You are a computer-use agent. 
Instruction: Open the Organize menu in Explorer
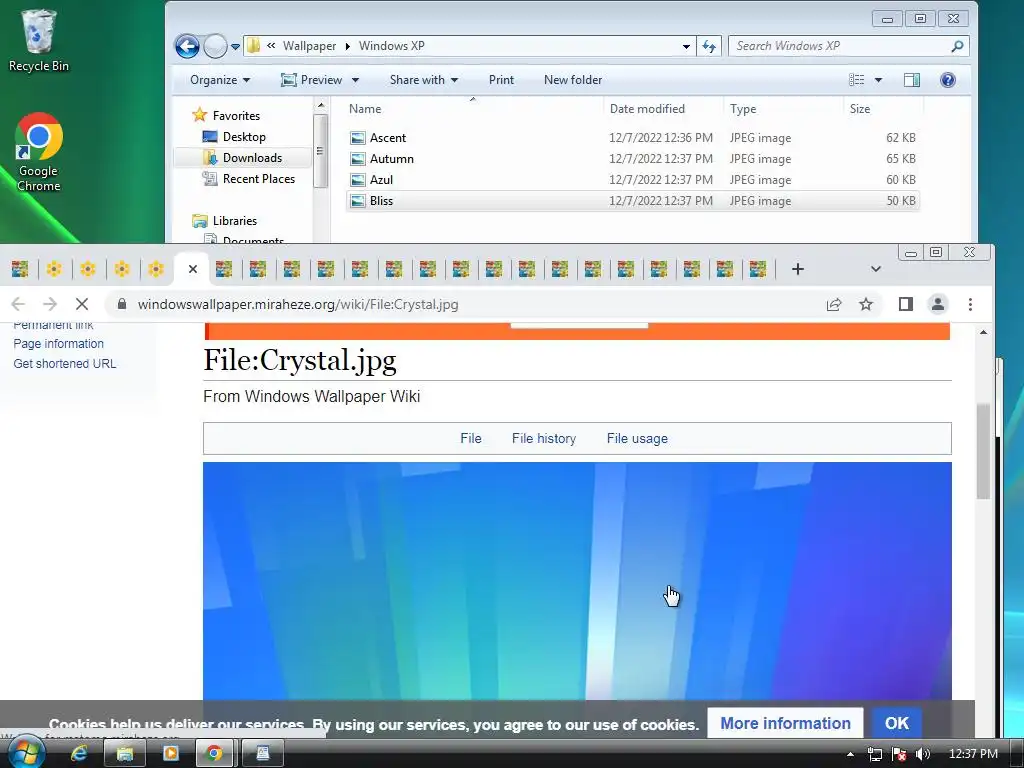[219, 80]
